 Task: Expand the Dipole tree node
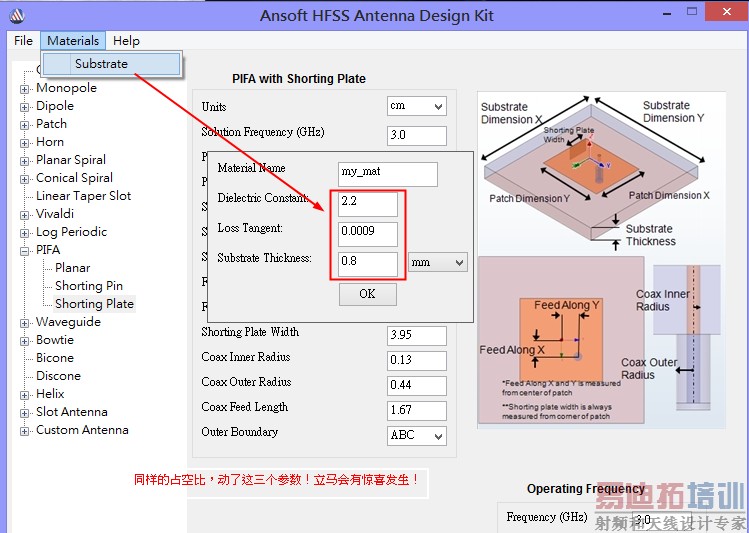pos(24,107)
